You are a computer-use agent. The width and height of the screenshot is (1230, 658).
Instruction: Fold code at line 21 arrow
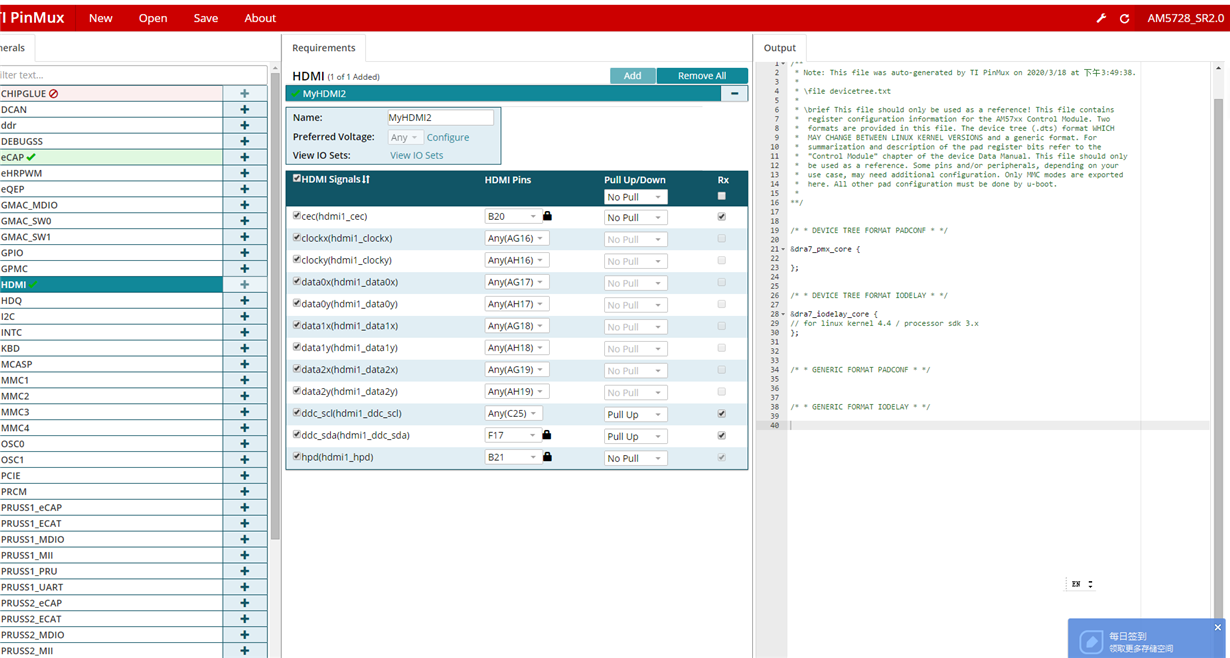pyautogui.click(x=783, y=249)
